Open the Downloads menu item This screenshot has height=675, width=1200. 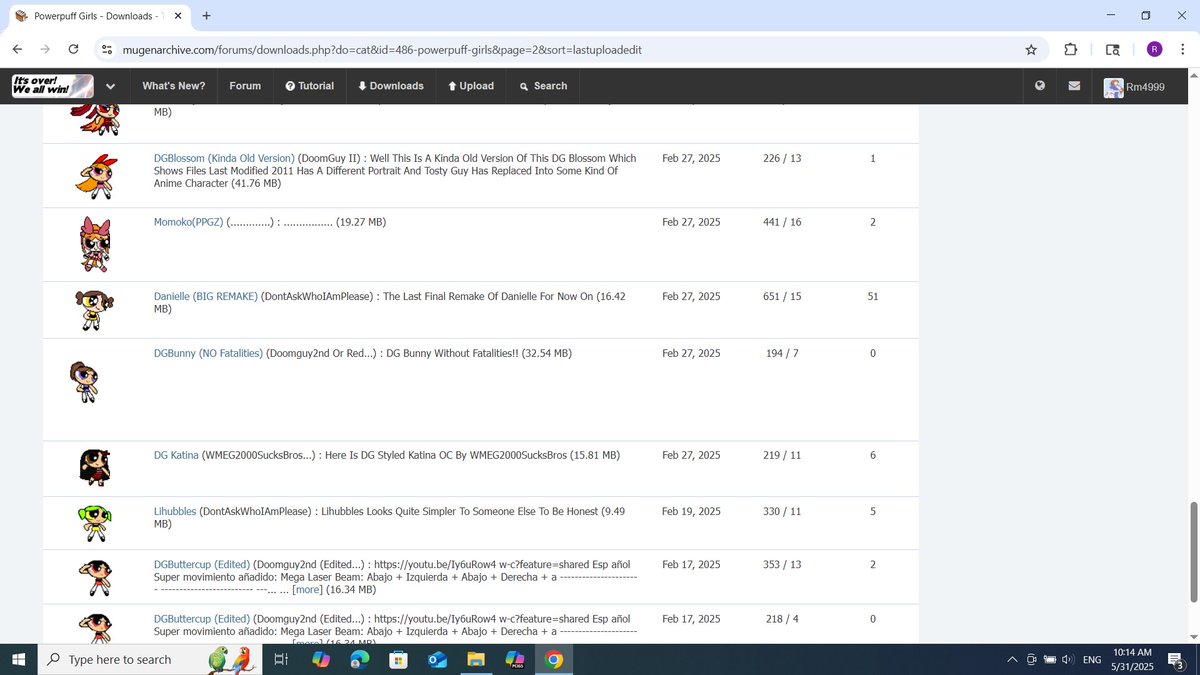tap(391, 86)
